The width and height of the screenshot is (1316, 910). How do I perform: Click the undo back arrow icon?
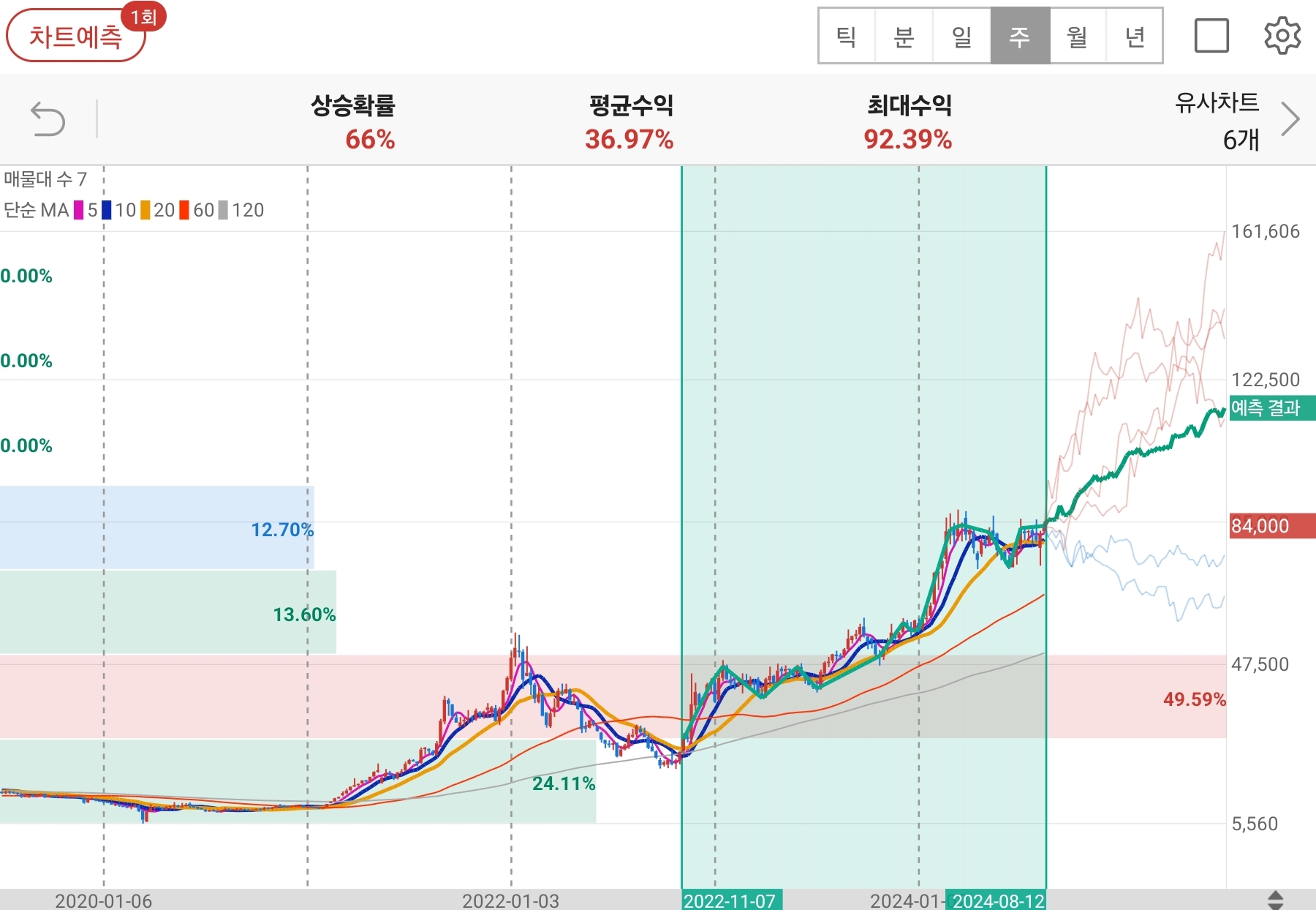coord(48,119)
